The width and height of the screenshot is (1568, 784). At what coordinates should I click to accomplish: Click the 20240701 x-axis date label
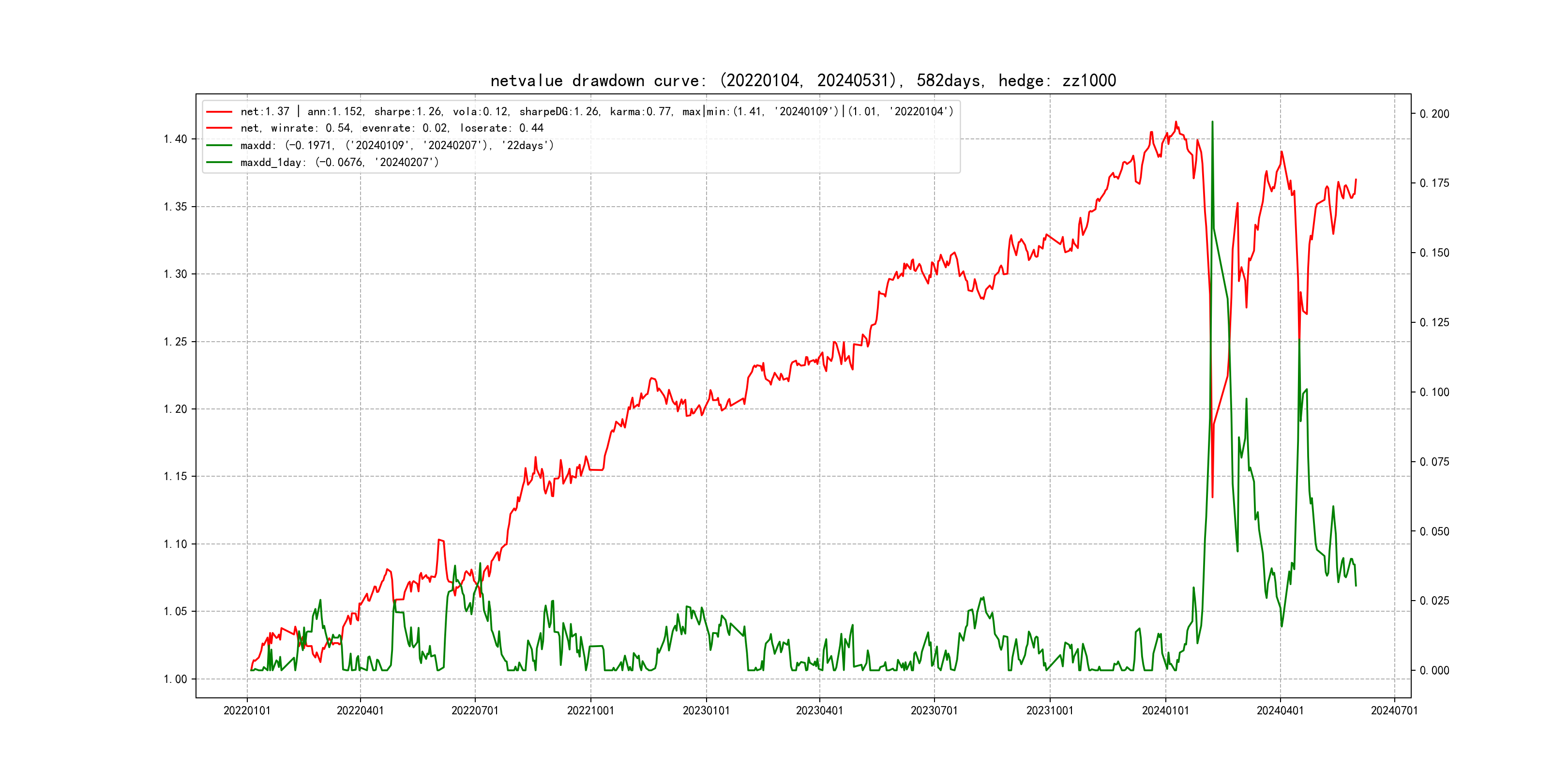click(1394, 711)
